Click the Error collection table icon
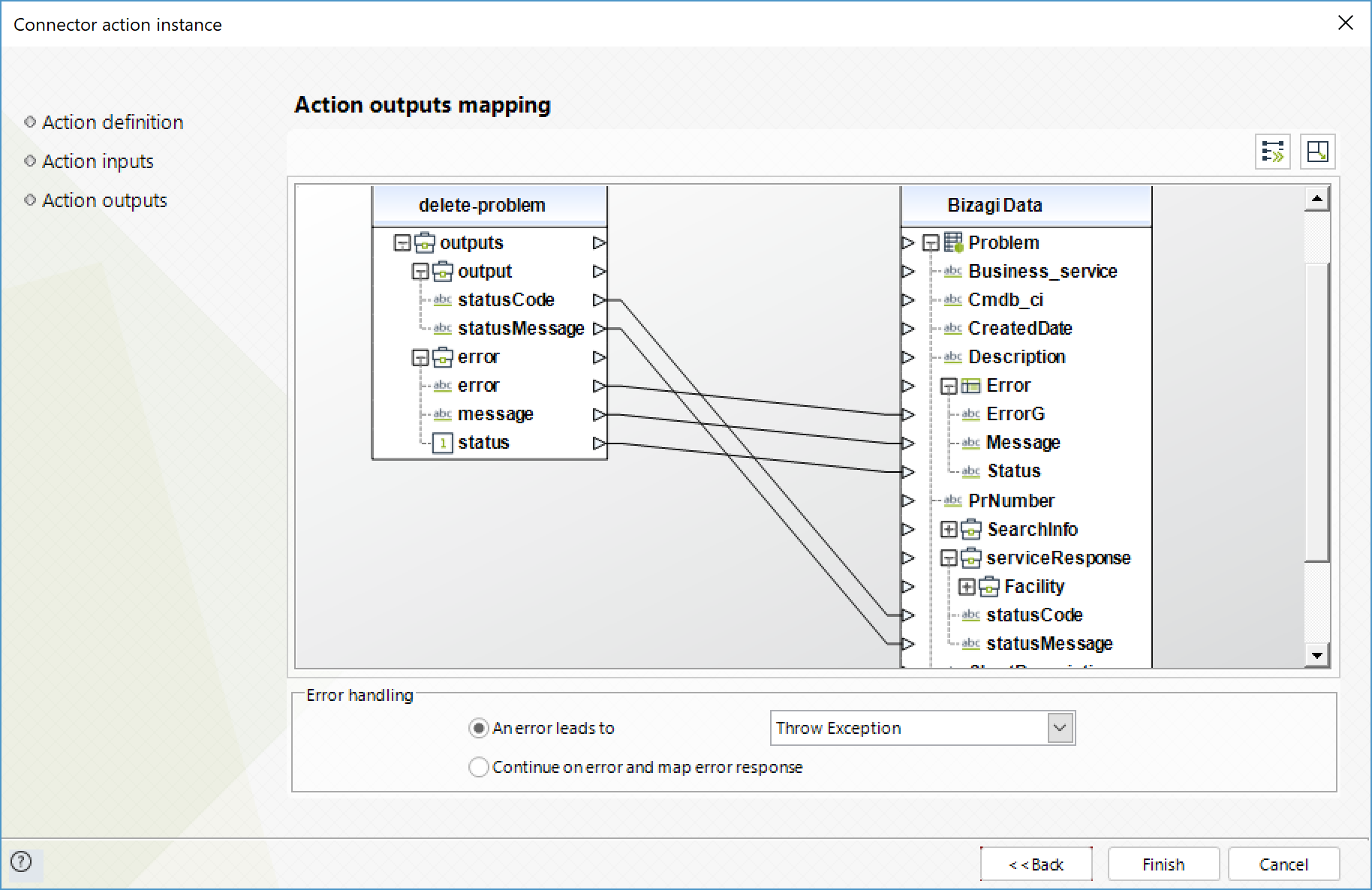The height and width of the screenshot is (890, 1372). [x=970, y=386]
